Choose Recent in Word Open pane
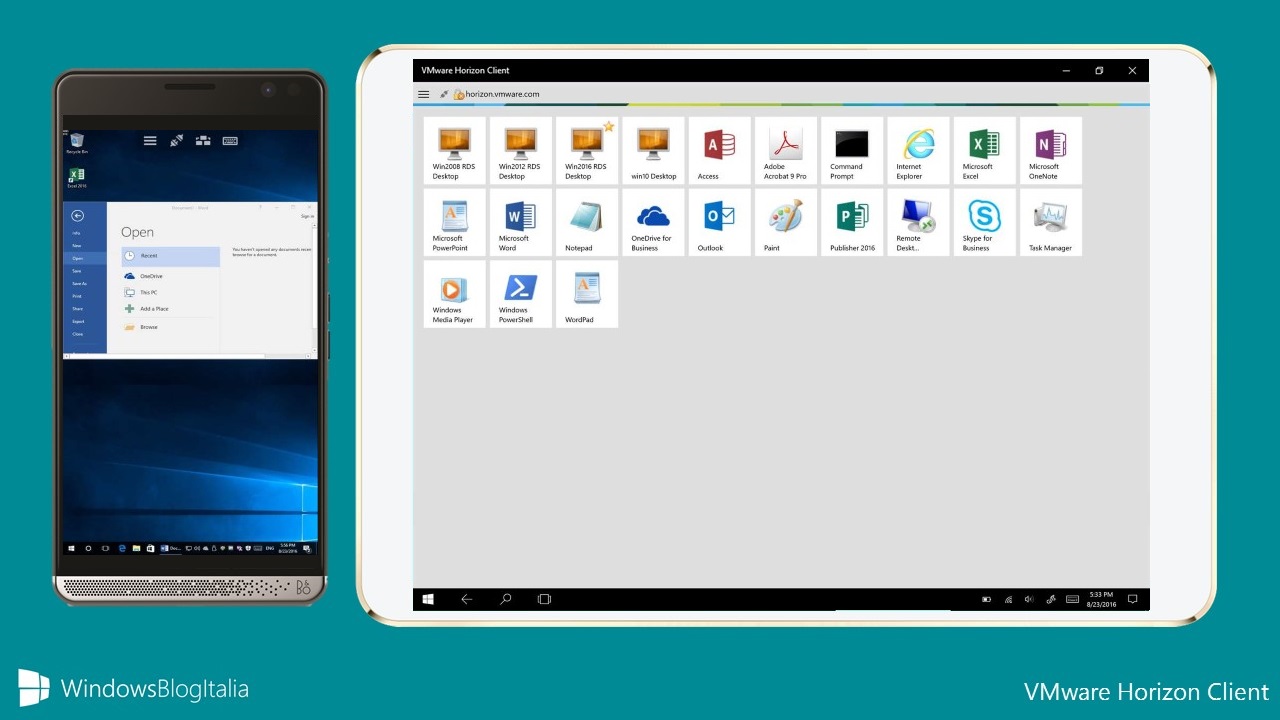Viewport: 1280px width, 720px height. click(170, 256)
